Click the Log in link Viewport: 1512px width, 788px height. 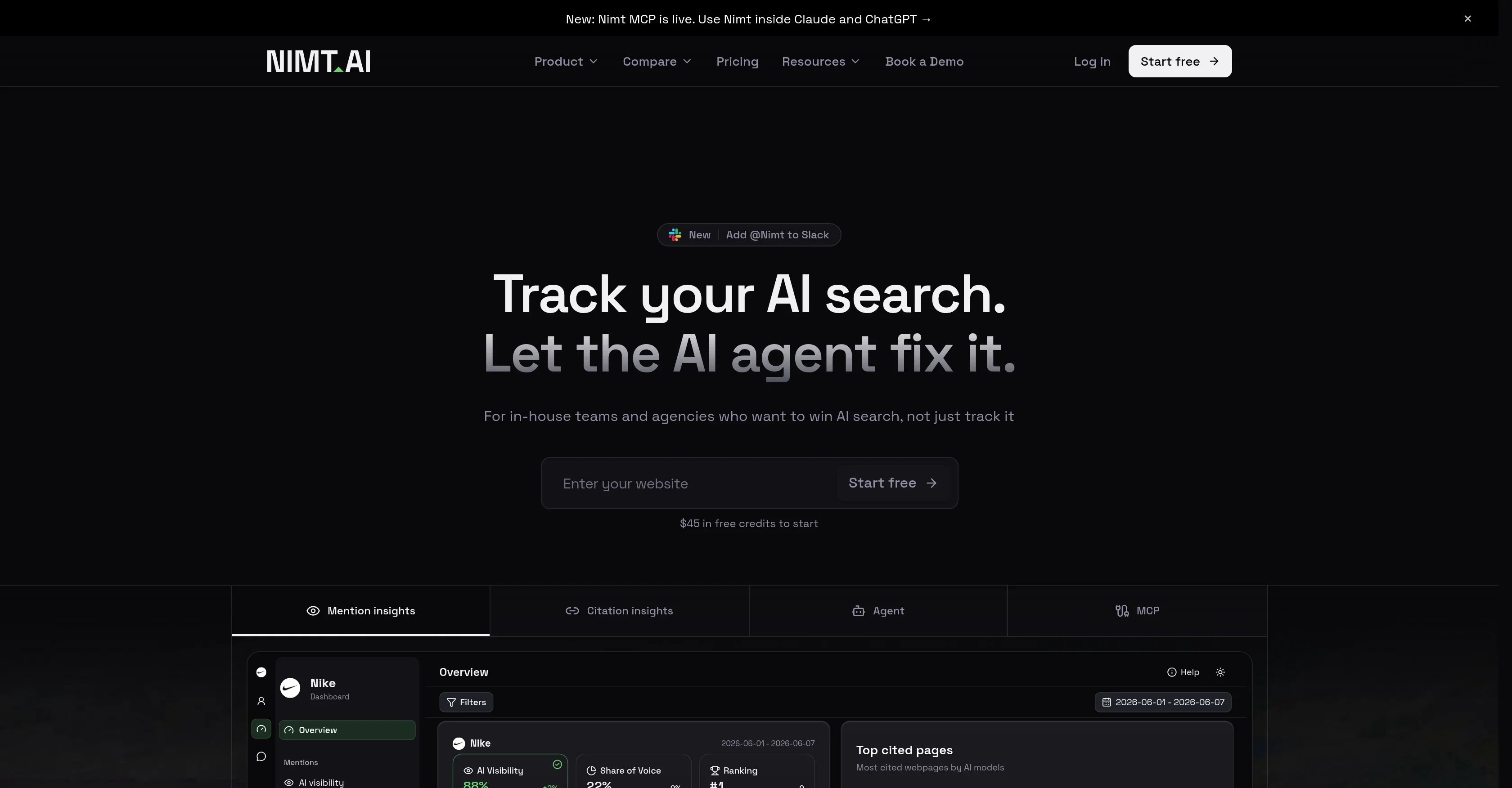coord(1092,62)
